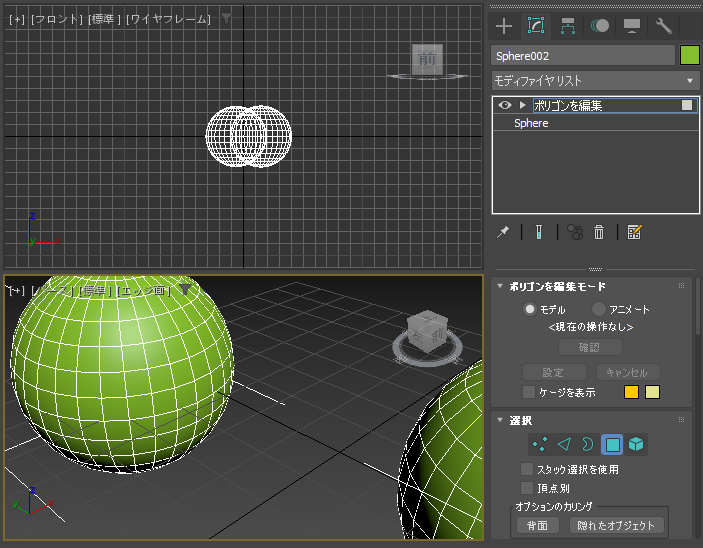
Task: Click the large green sphere in perspective
Action: pyautogui.click(x=122, y=374)
